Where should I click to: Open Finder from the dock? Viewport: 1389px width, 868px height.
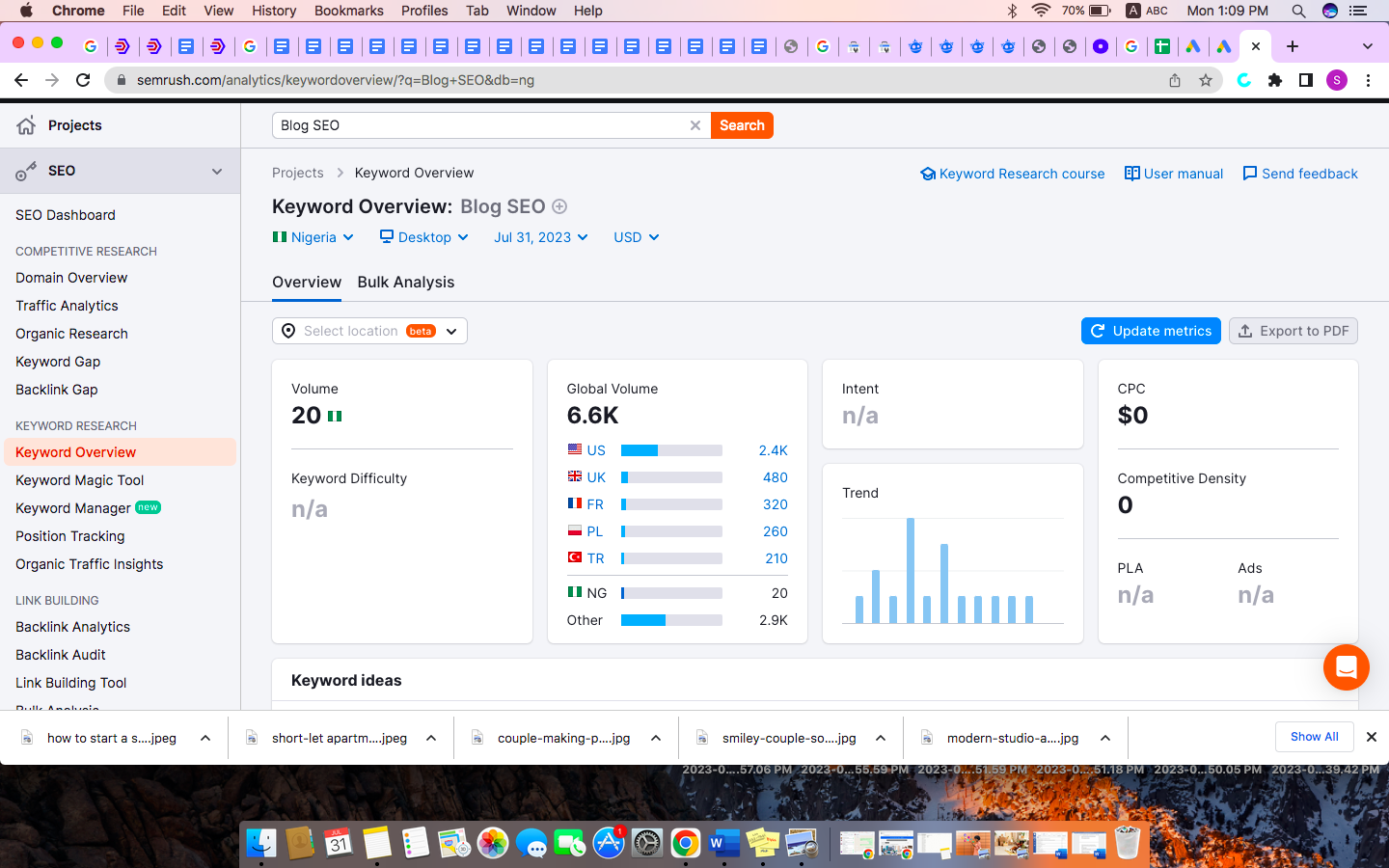261,843
